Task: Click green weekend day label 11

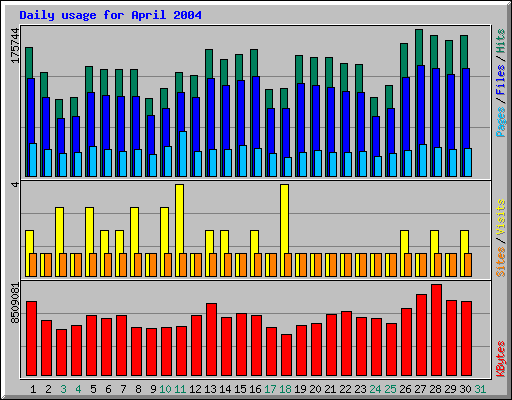Action: click(x=180, y=389)
